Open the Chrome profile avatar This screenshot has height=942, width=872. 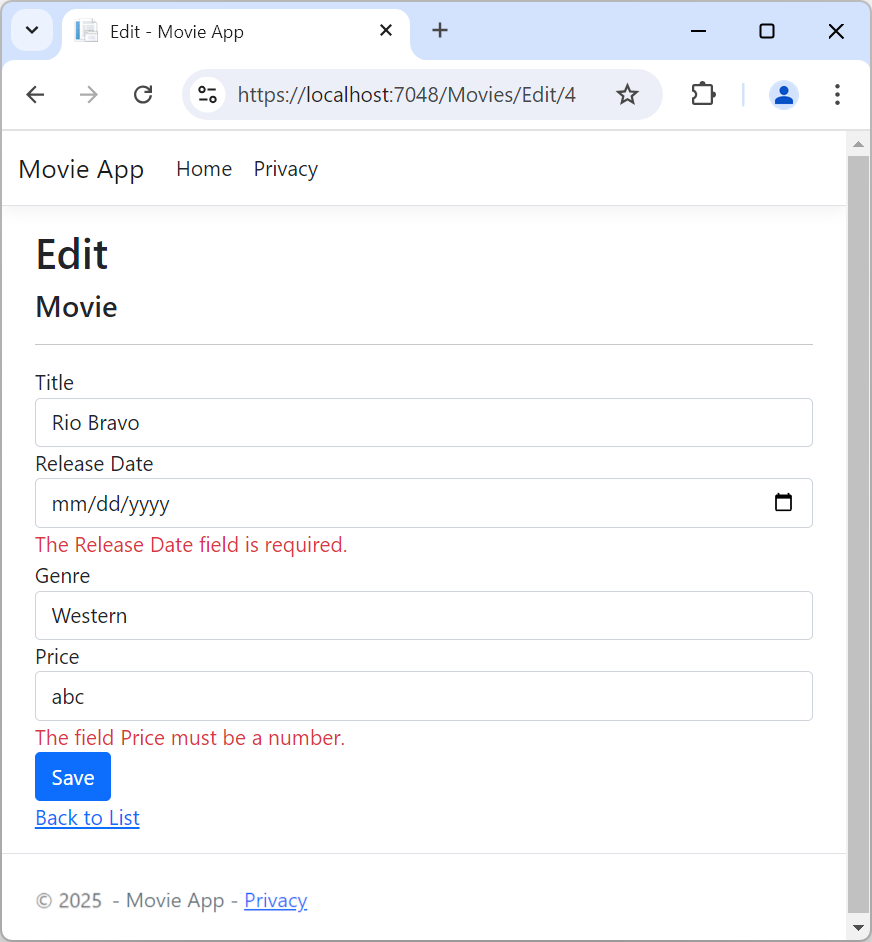coord(784,95)
